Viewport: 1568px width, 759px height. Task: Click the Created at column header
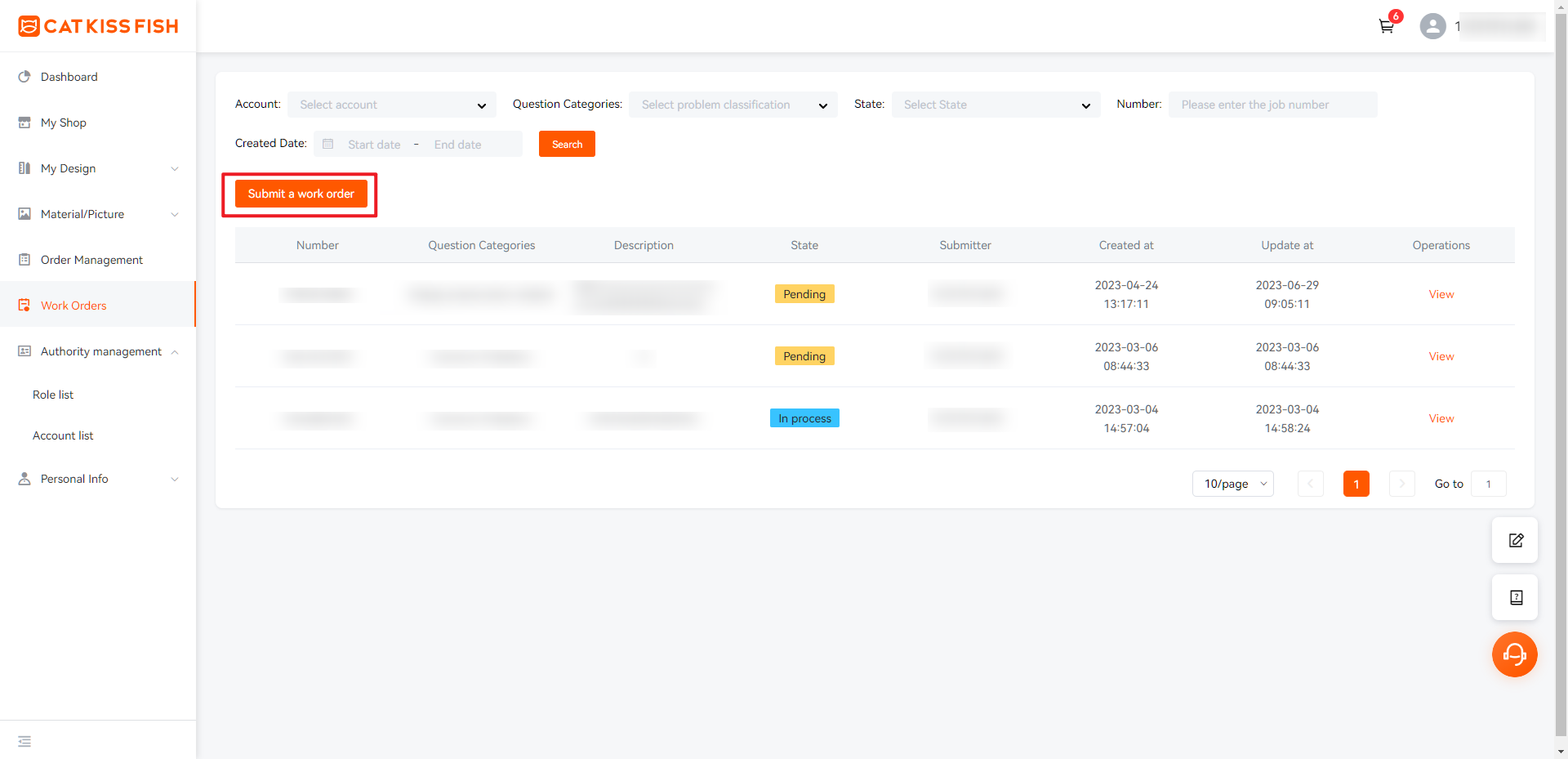[1126, 245]
